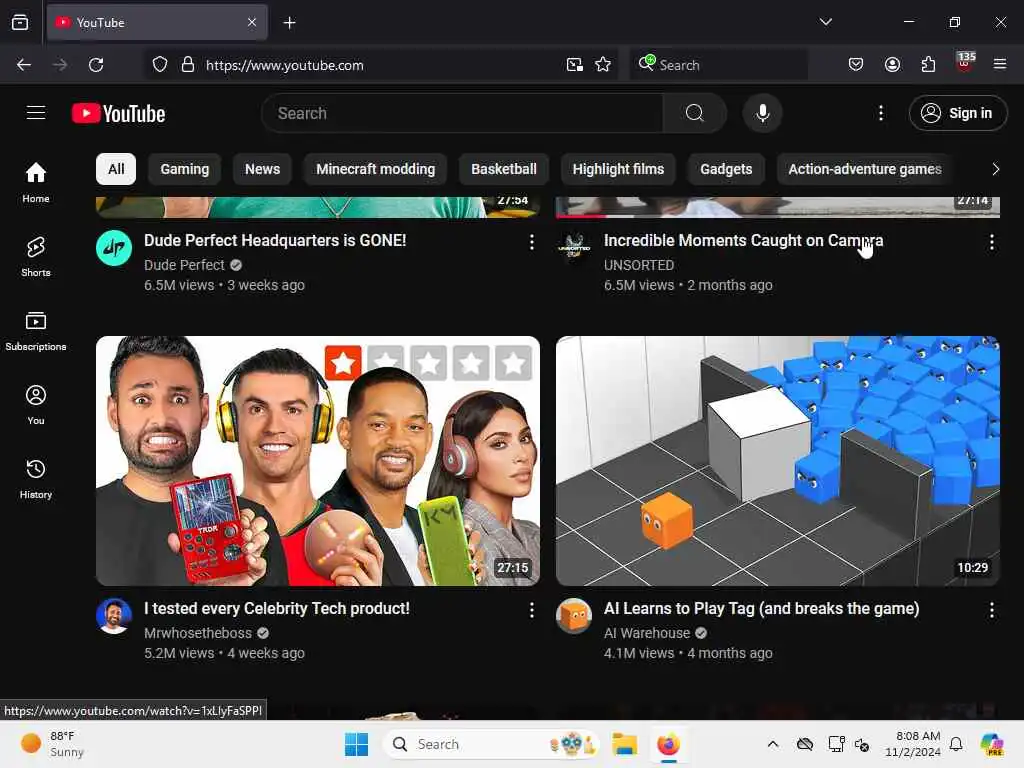Open the Firefox View icon
The width and height of the screenshot is (1024, 768).
click(x=20, y=23)
